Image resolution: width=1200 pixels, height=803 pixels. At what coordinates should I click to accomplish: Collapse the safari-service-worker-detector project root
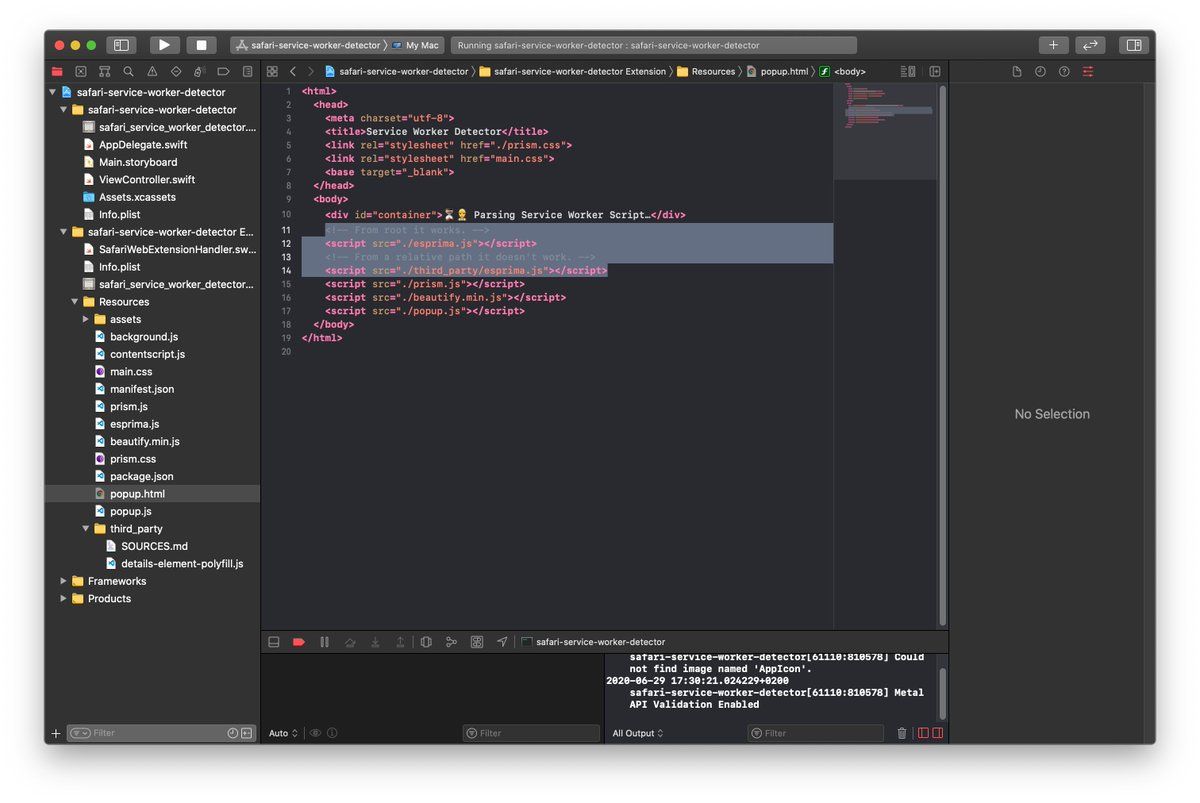click(53, 92)
